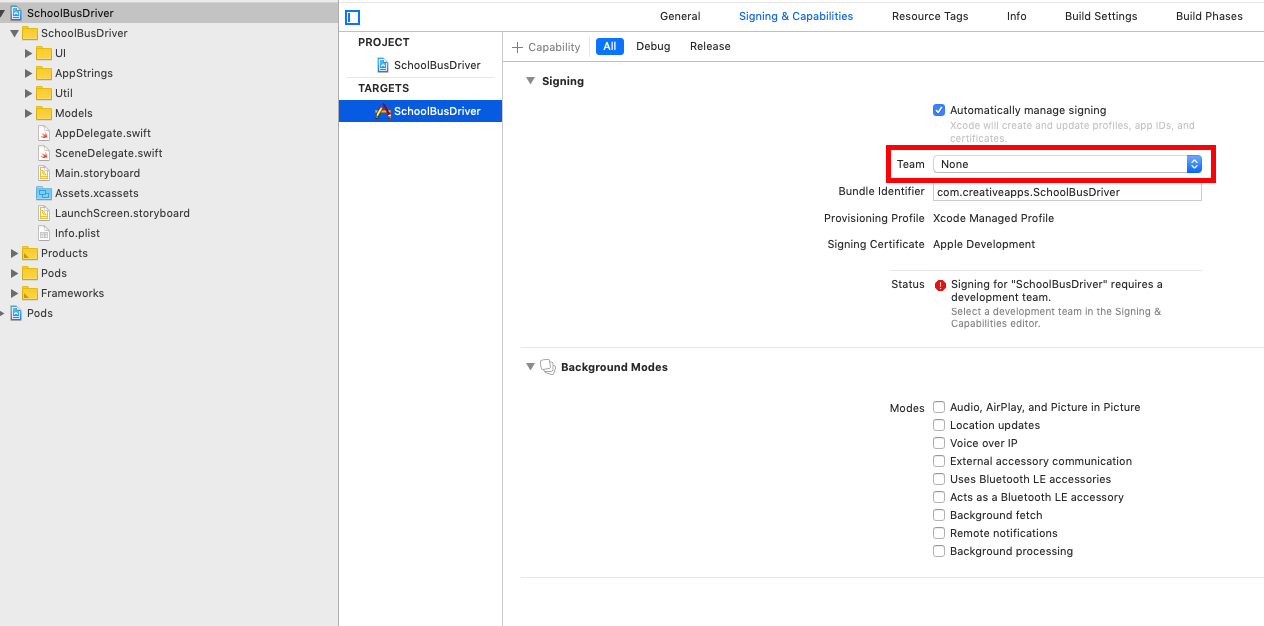Click the + Capability button
1264x626 pixels.
[546, 47]
